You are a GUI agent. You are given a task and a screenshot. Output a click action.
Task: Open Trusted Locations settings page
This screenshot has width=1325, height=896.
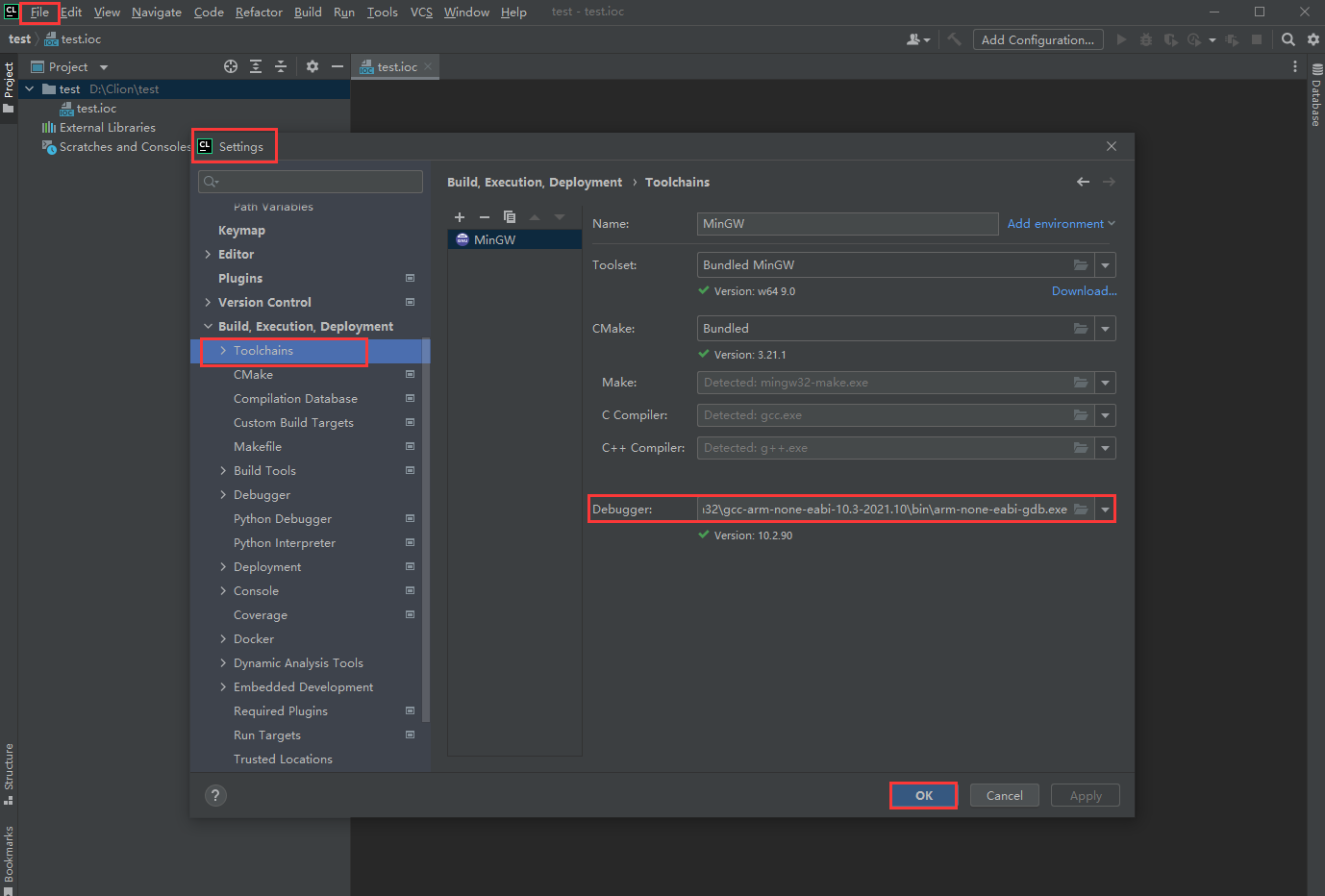pos(283,759)
